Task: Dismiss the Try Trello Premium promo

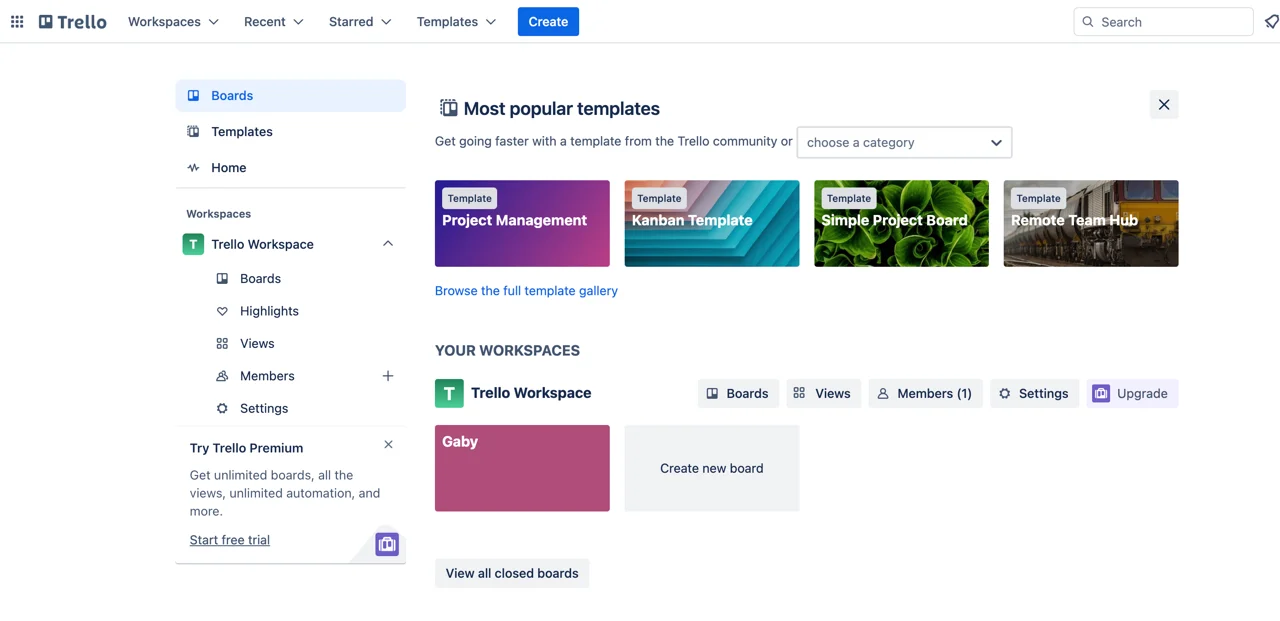Action: pos(388,444)
